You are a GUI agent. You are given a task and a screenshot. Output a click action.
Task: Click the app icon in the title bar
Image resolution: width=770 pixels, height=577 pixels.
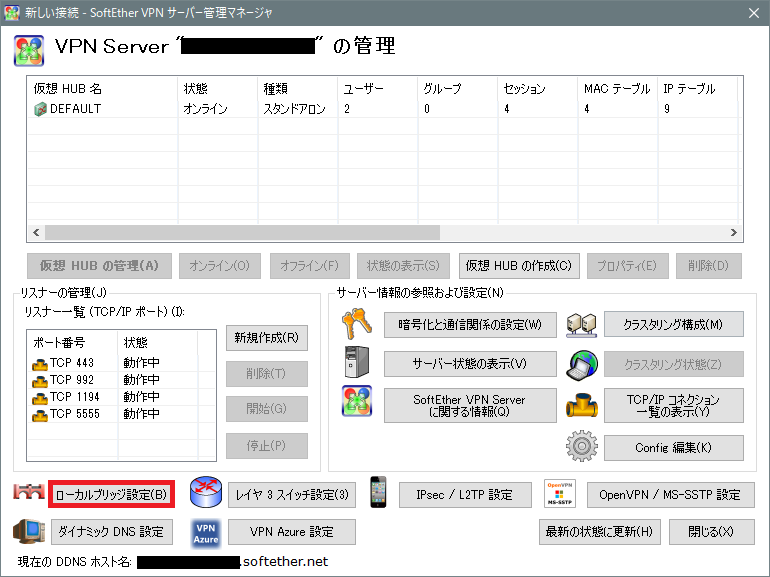coord(11,12)
